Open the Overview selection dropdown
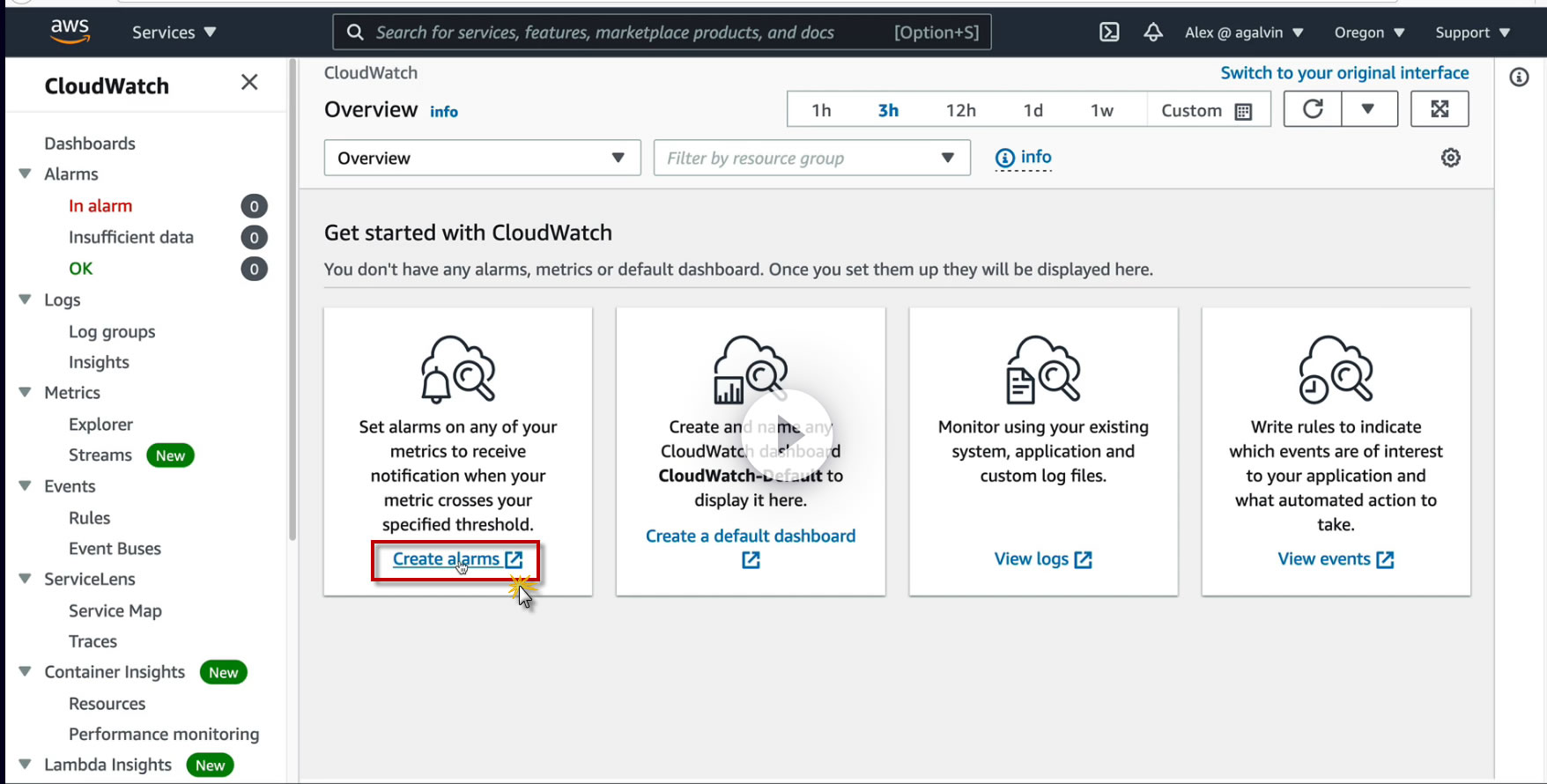This screenshot has height=784, width=1547. 482,158
